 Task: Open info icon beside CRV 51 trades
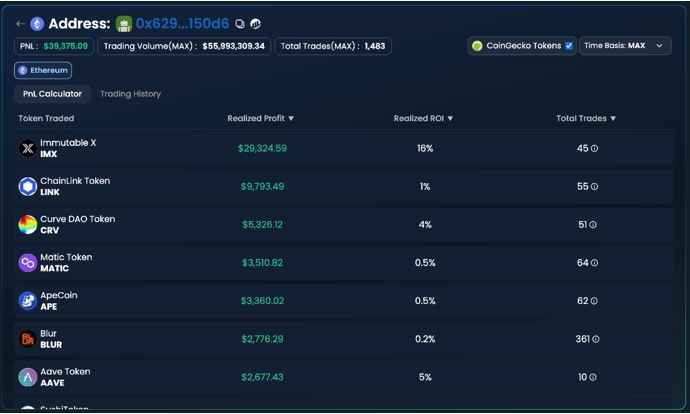coord(593,225)
